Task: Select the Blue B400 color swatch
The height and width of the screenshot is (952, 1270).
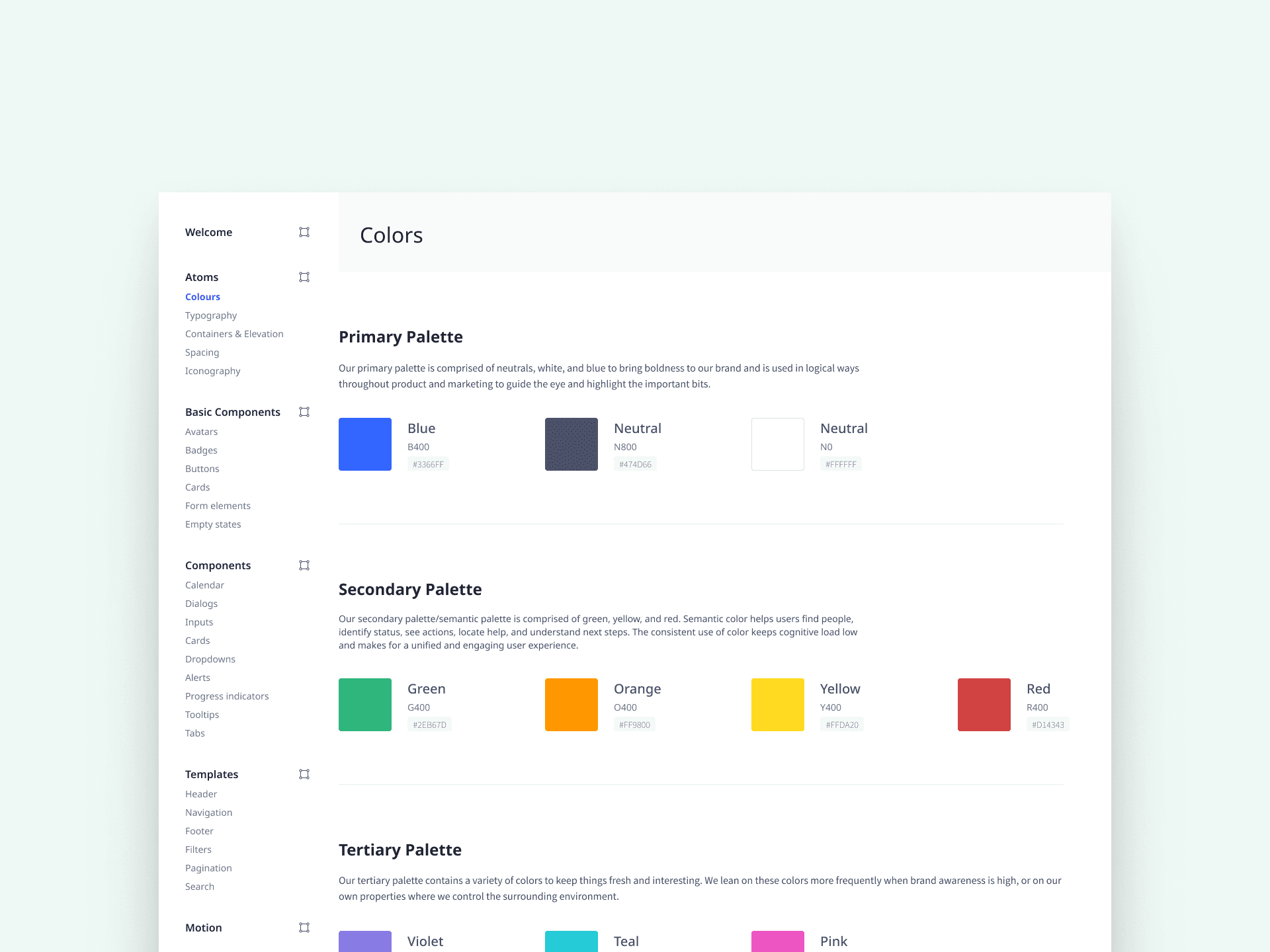Action: 366,443
